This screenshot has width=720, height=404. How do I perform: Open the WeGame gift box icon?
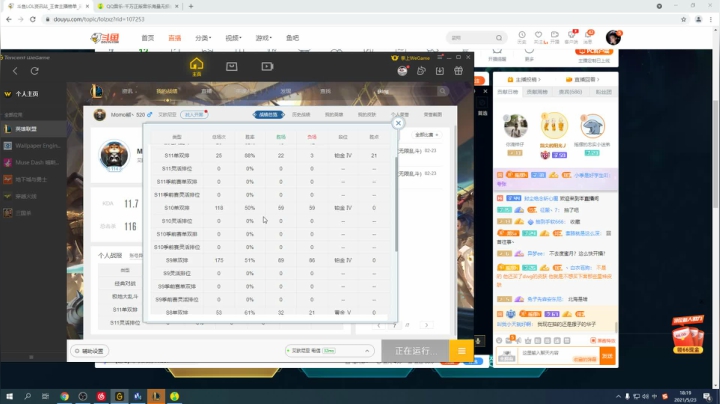point(458,71)
